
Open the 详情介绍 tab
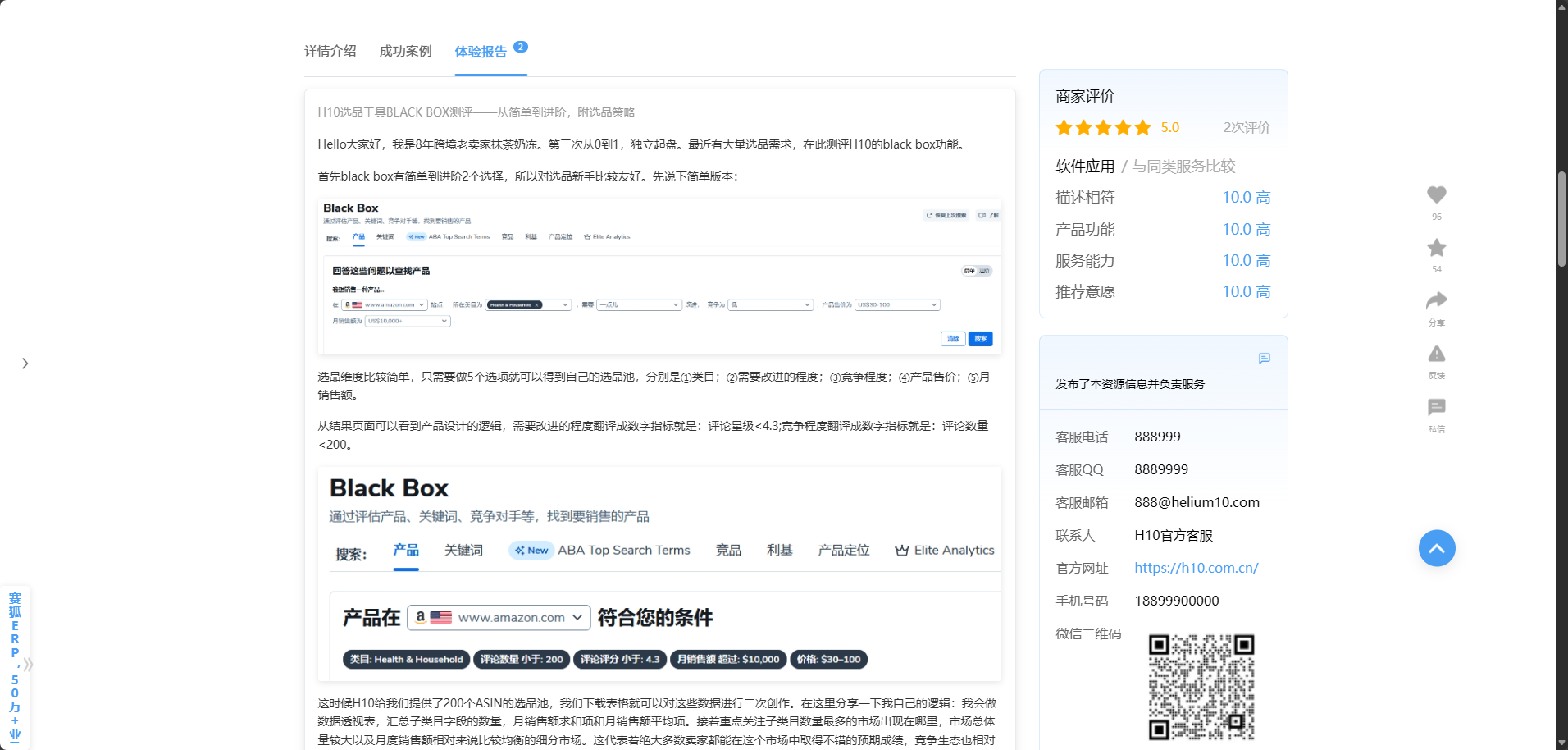tap(330, 51)
